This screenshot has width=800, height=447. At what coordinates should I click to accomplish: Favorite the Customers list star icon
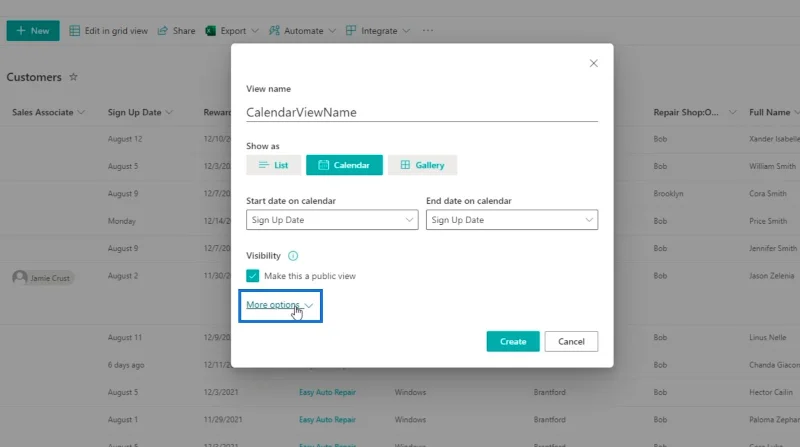pyautogui.click(x=73, y=77)
